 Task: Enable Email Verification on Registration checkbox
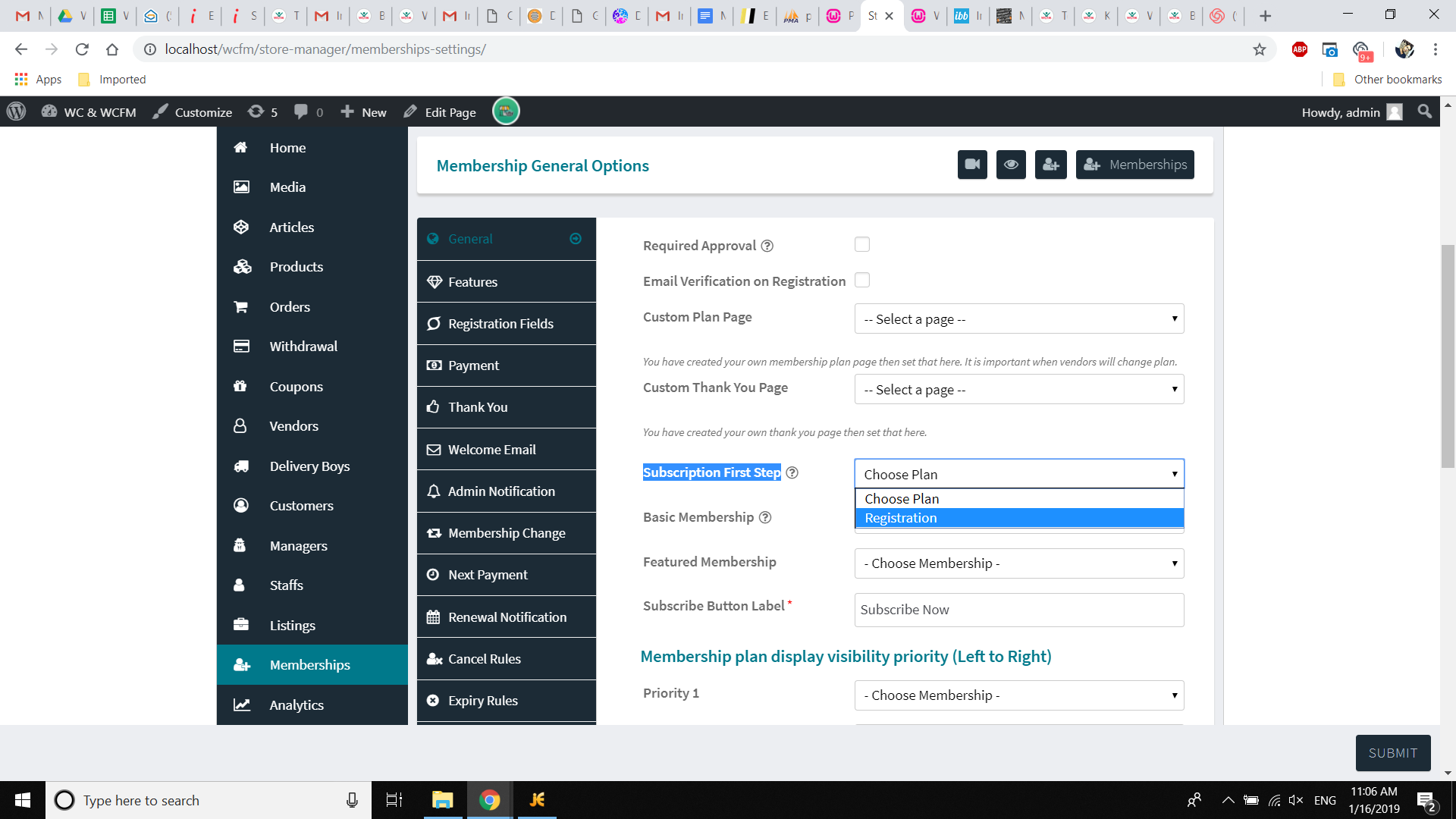point(862,280)
